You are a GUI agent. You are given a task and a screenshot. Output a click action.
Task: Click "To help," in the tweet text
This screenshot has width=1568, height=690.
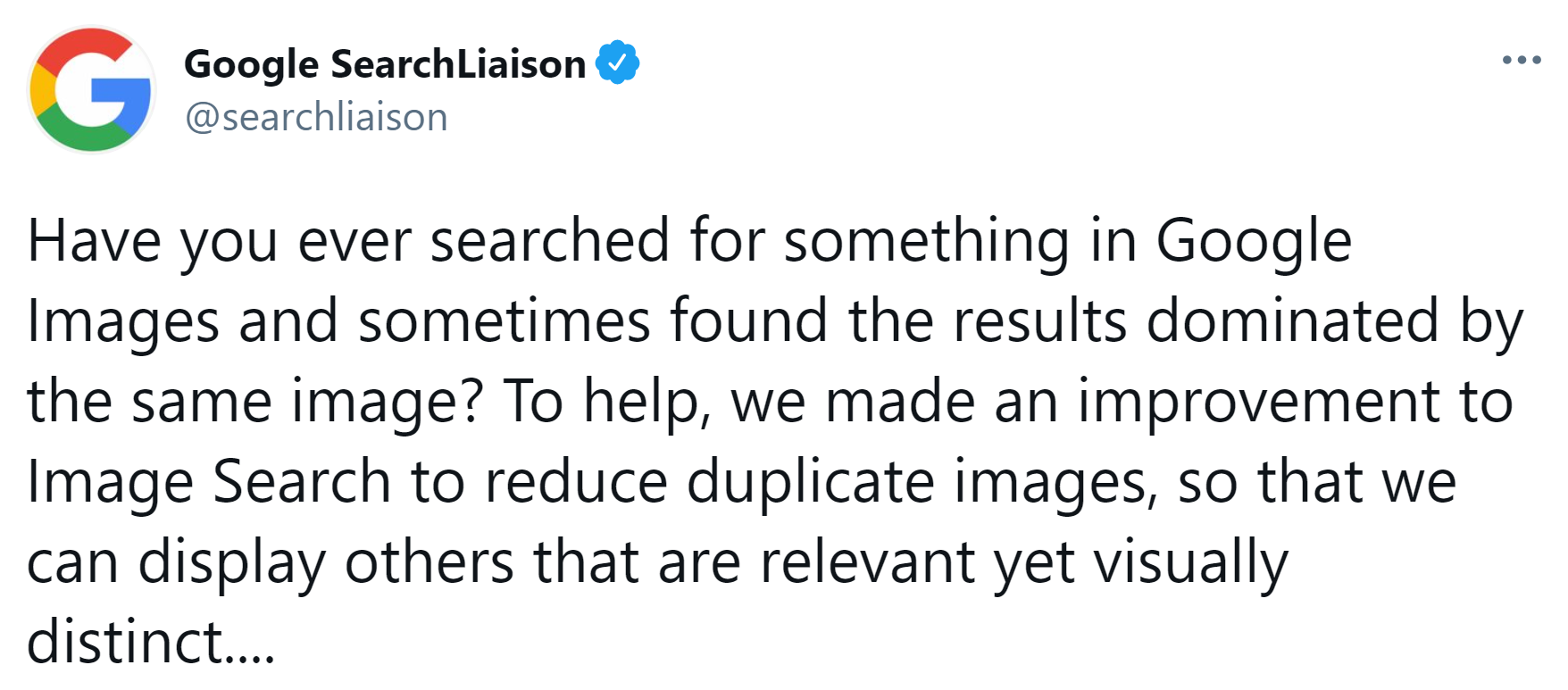(607, 402)
